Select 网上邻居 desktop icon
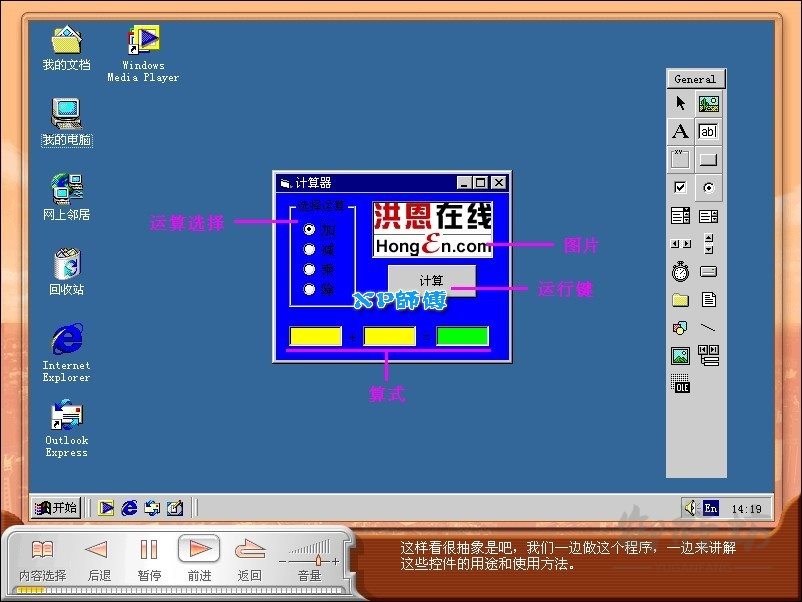 click(66, 197)
